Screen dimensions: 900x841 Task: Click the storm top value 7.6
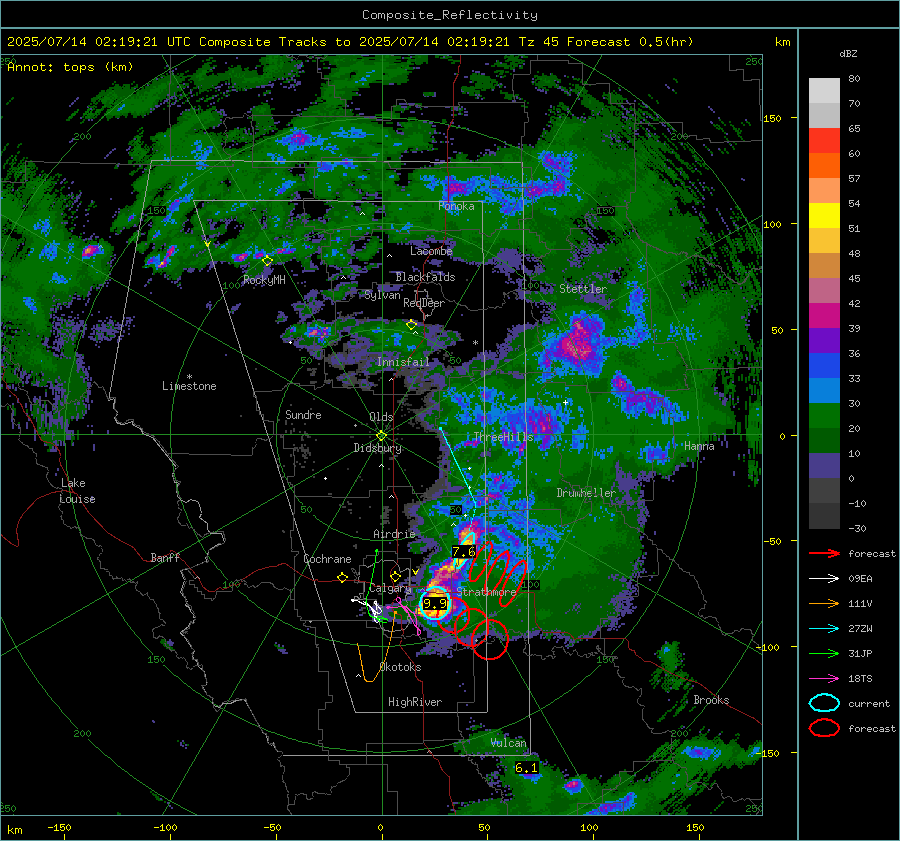pyautogui.click(x=464, y=552)
